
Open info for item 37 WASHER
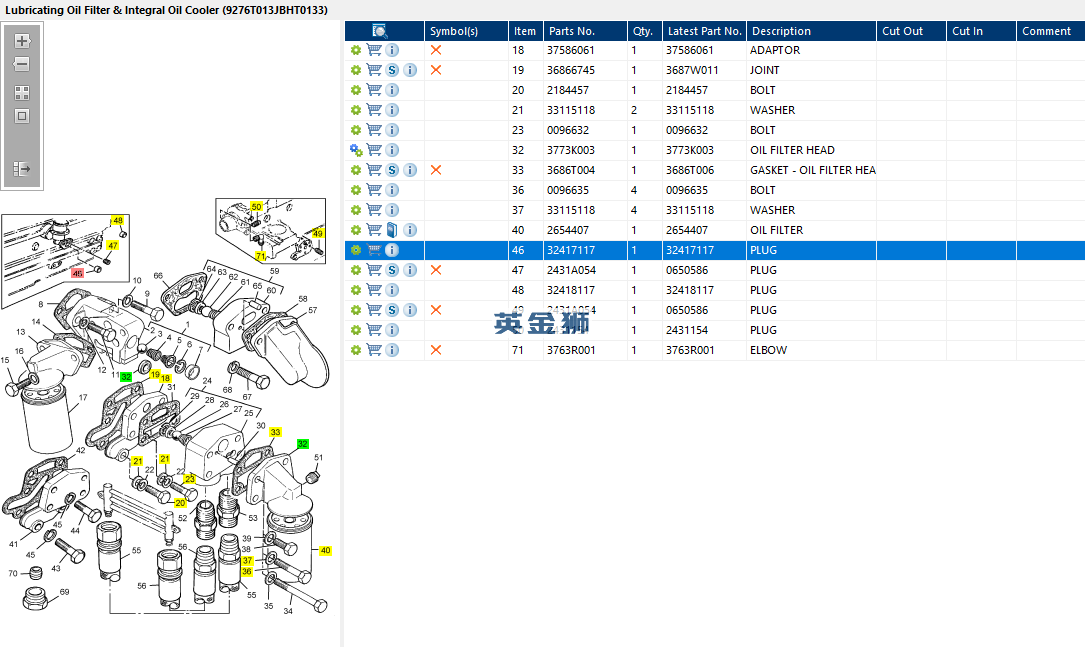pyautogui.click(x=392, y=210)
